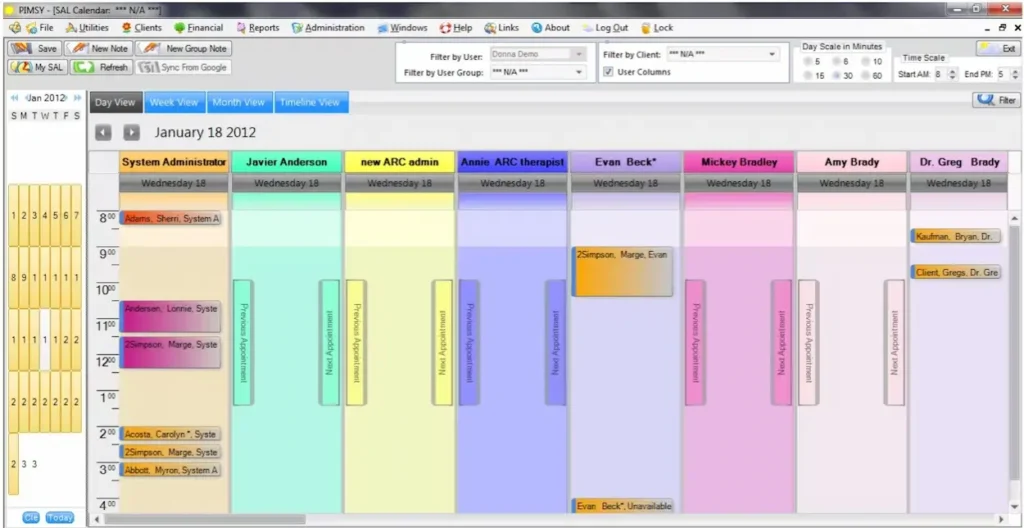Image resolution: width=1024 pixels, height=528 pixels.
Task: Open the Administration menu
Action: [335, 28]
